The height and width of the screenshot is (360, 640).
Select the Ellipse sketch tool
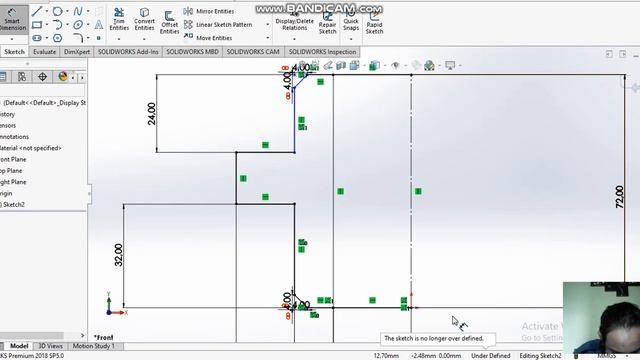tap(78, 25)
